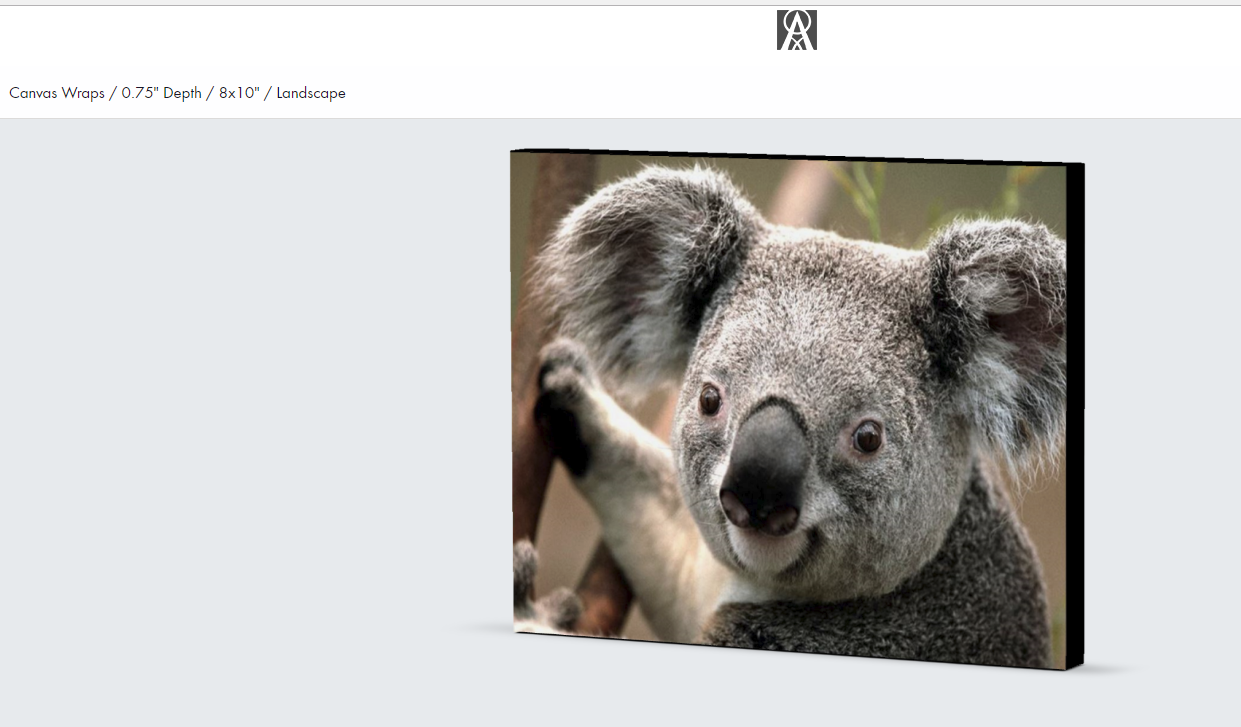Click the Landscape orientation breadcrumb

point(311,93)
